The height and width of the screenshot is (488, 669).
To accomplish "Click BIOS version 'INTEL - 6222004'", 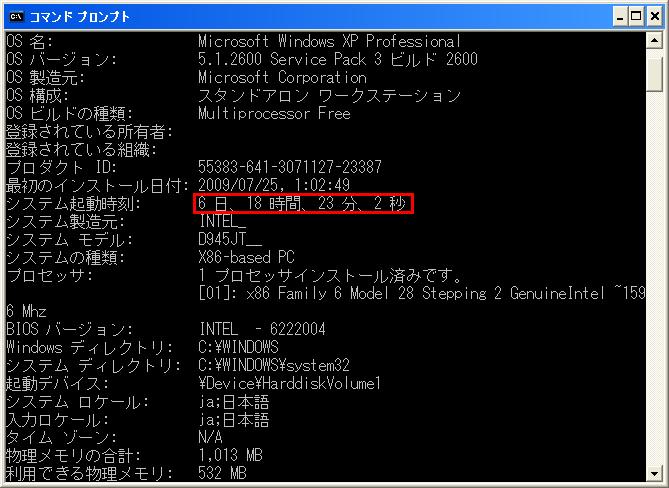I will 262,329.
